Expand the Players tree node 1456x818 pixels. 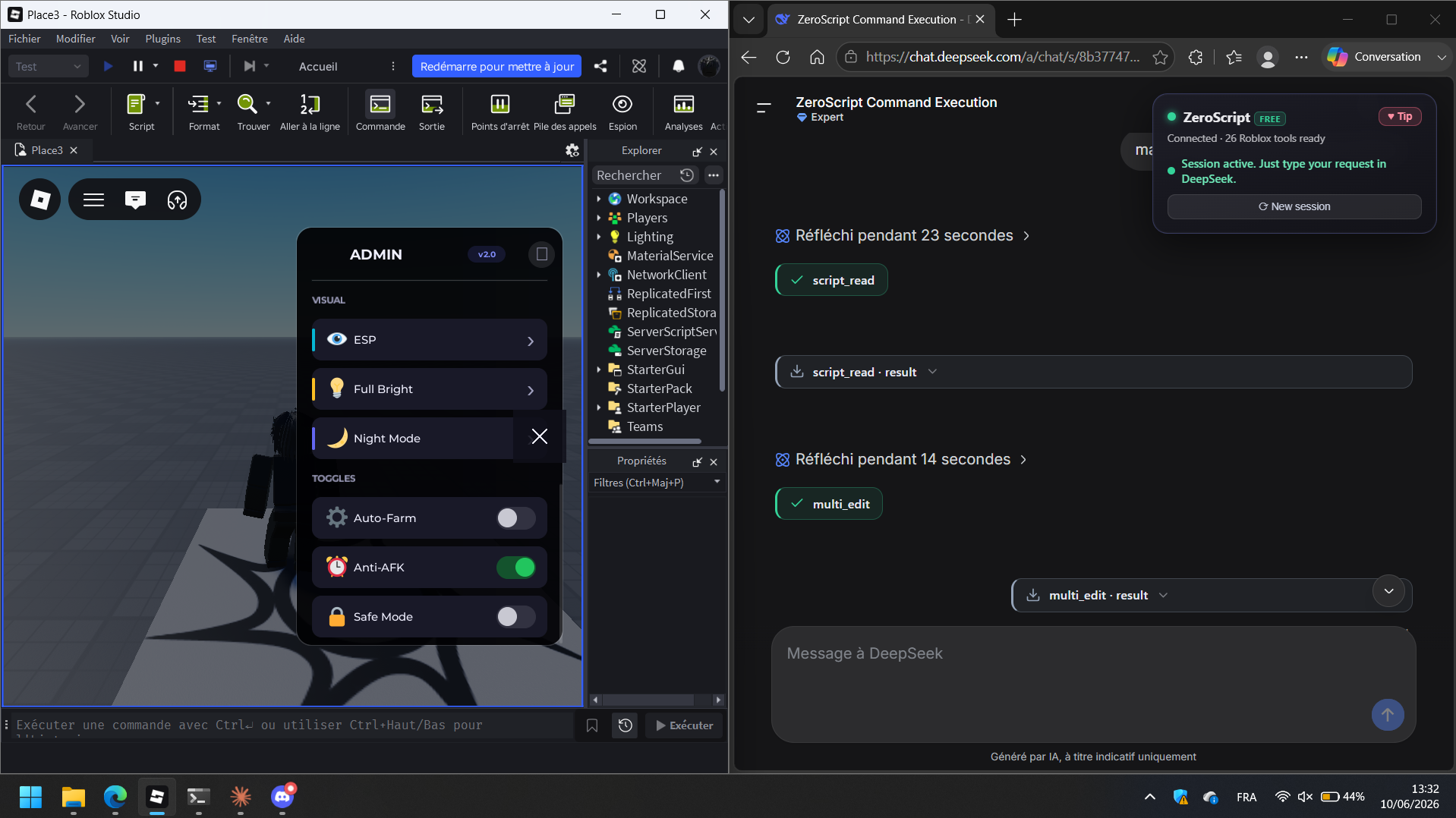(599, 218)
